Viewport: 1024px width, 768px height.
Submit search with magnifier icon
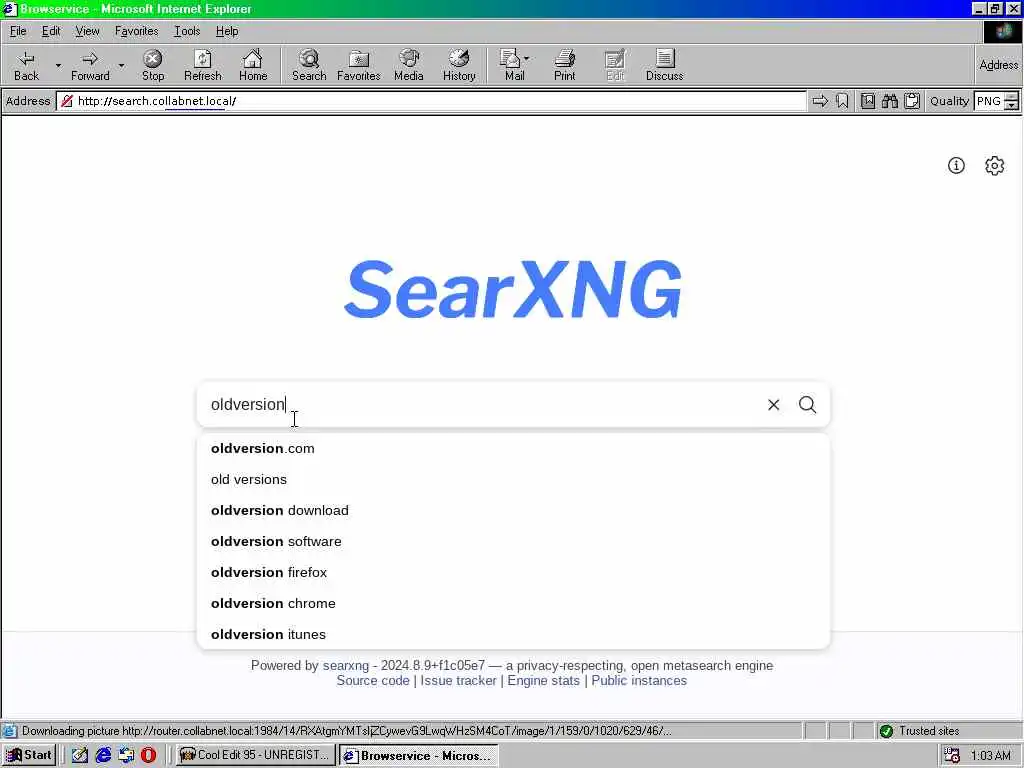point(807,405)
